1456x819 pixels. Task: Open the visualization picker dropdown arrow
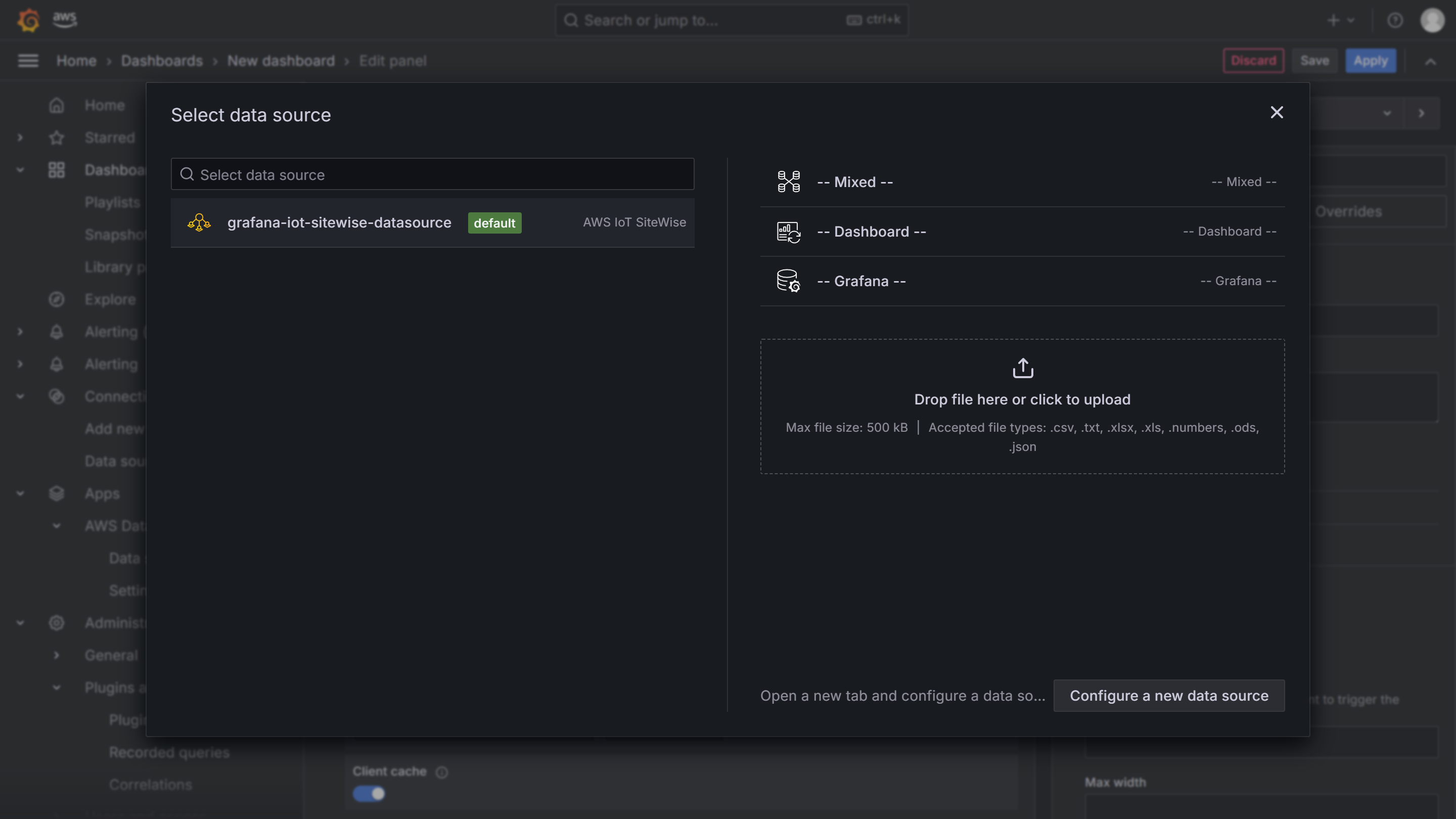(x=1386, y=113)
